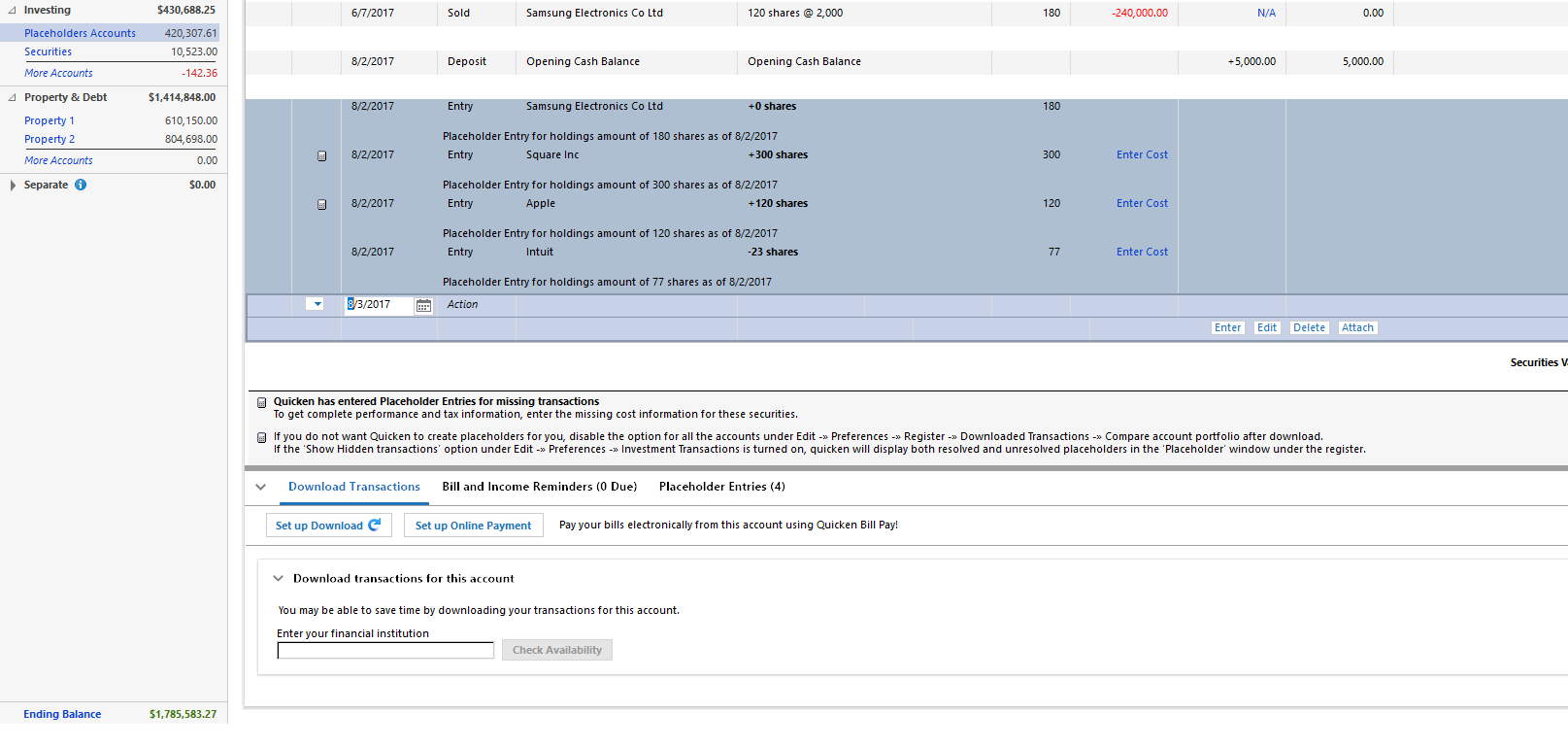The width and height of the screenshot is (1568, 747).
Task: Collapse 'Download transactions for this account' section
Action: pyautogui.click(x=278, y=579)
